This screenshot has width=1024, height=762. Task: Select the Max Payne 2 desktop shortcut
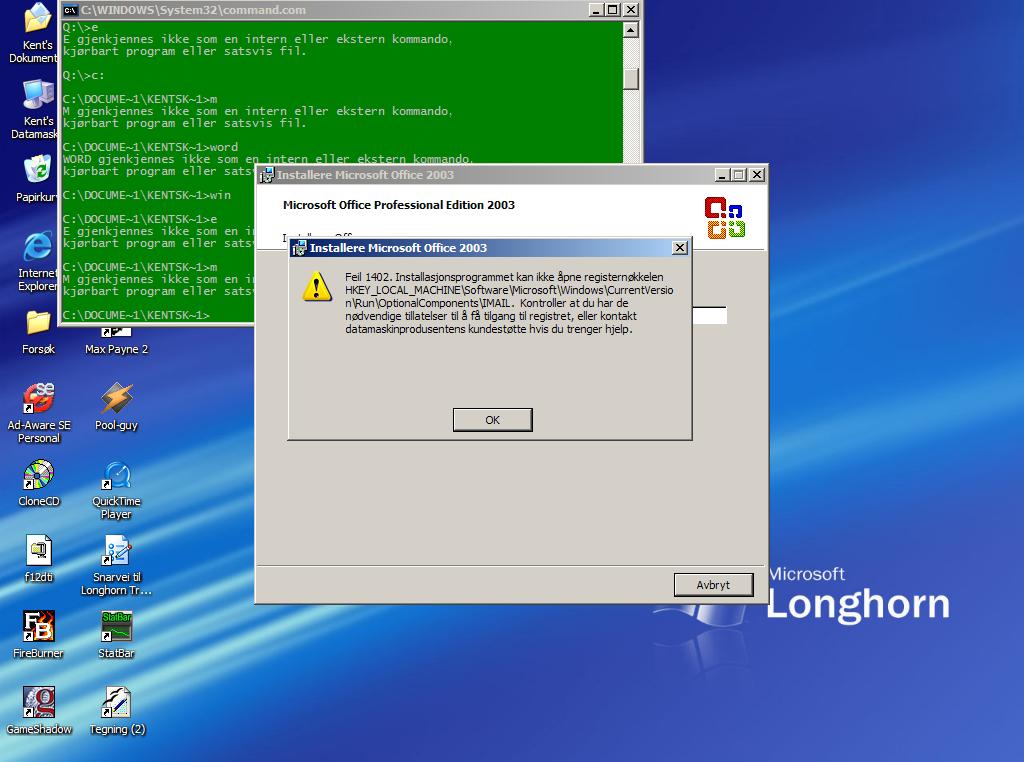pyautogui.click(x=116, y=341)
